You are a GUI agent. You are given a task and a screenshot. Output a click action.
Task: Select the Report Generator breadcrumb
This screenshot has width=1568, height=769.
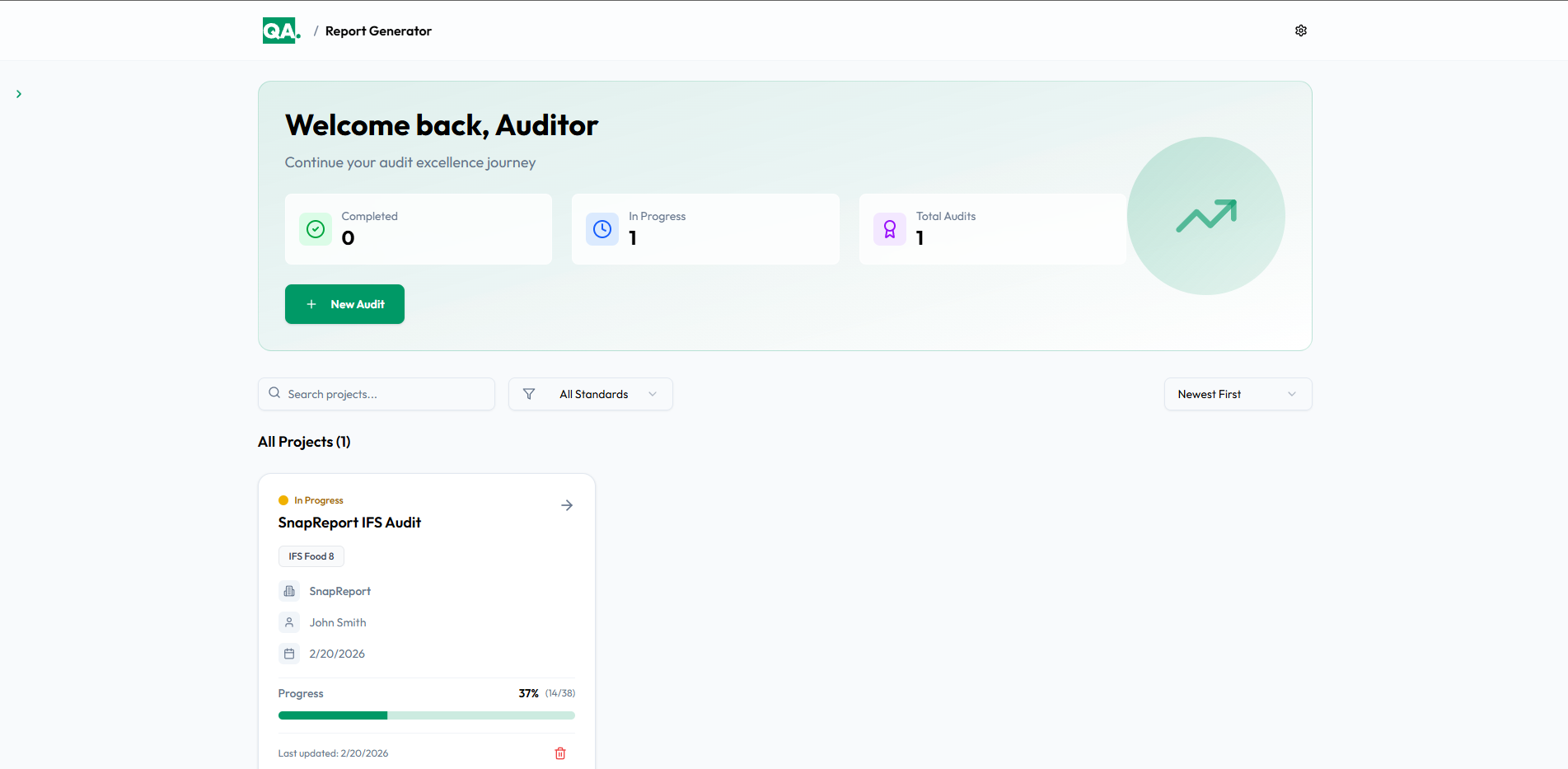378,30
